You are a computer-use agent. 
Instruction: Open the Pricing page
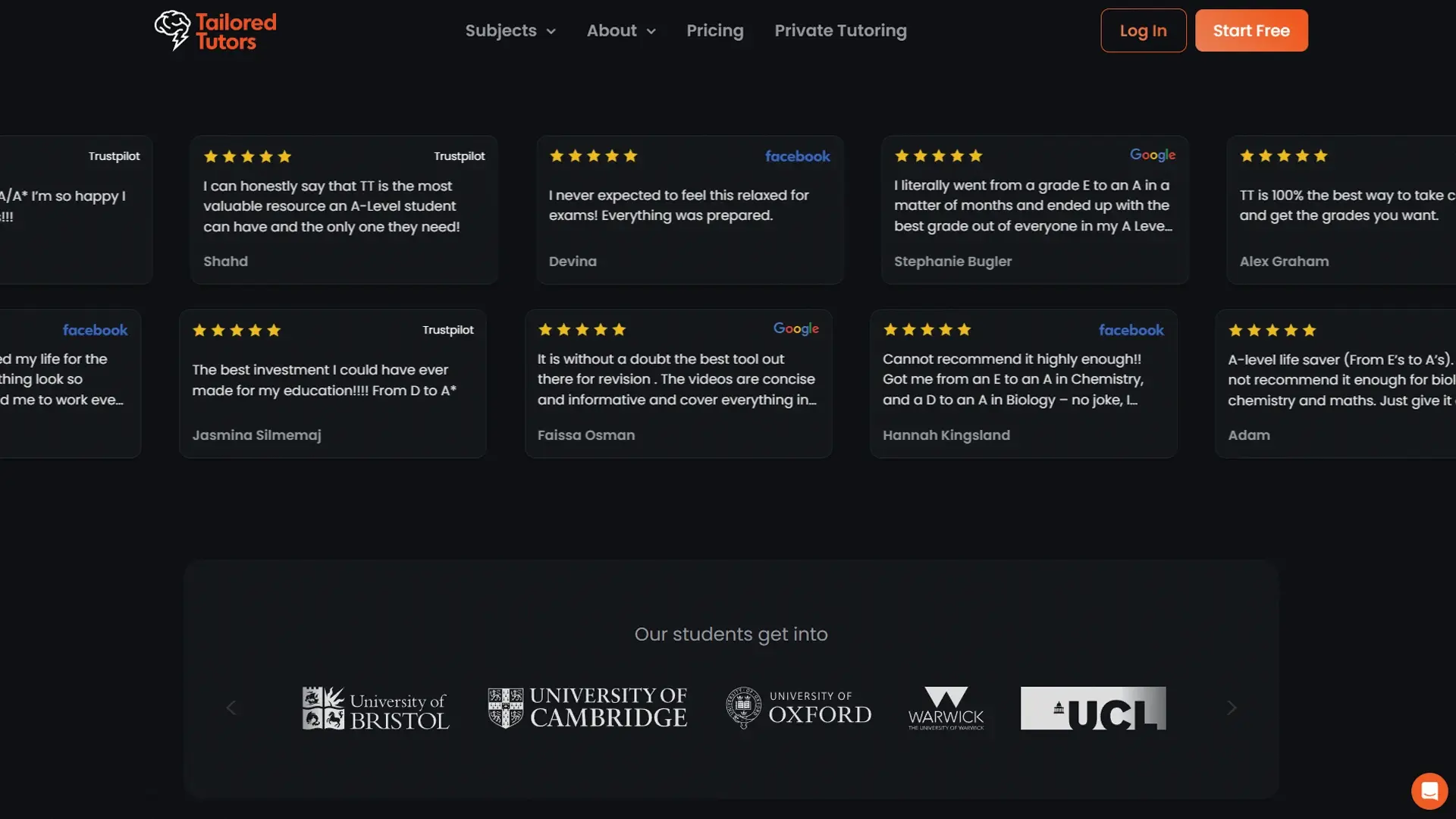714,31
